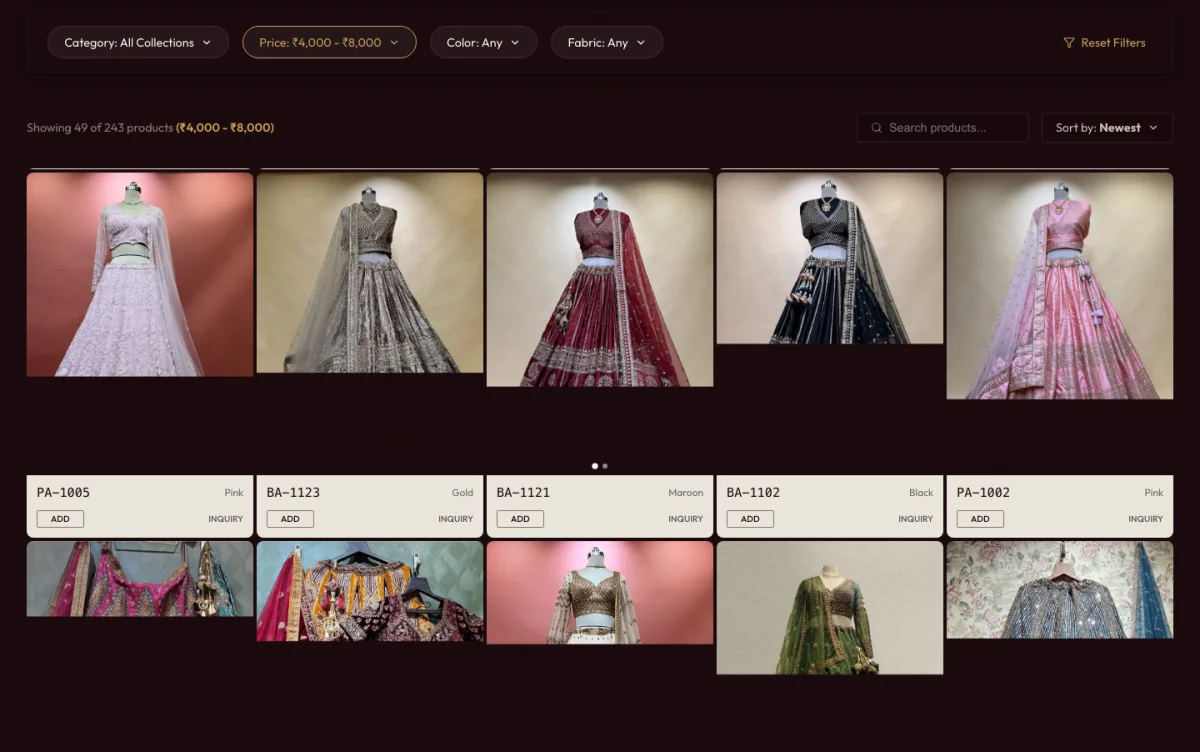Click the Showing 49 of 243 products text

click(100, 128)
